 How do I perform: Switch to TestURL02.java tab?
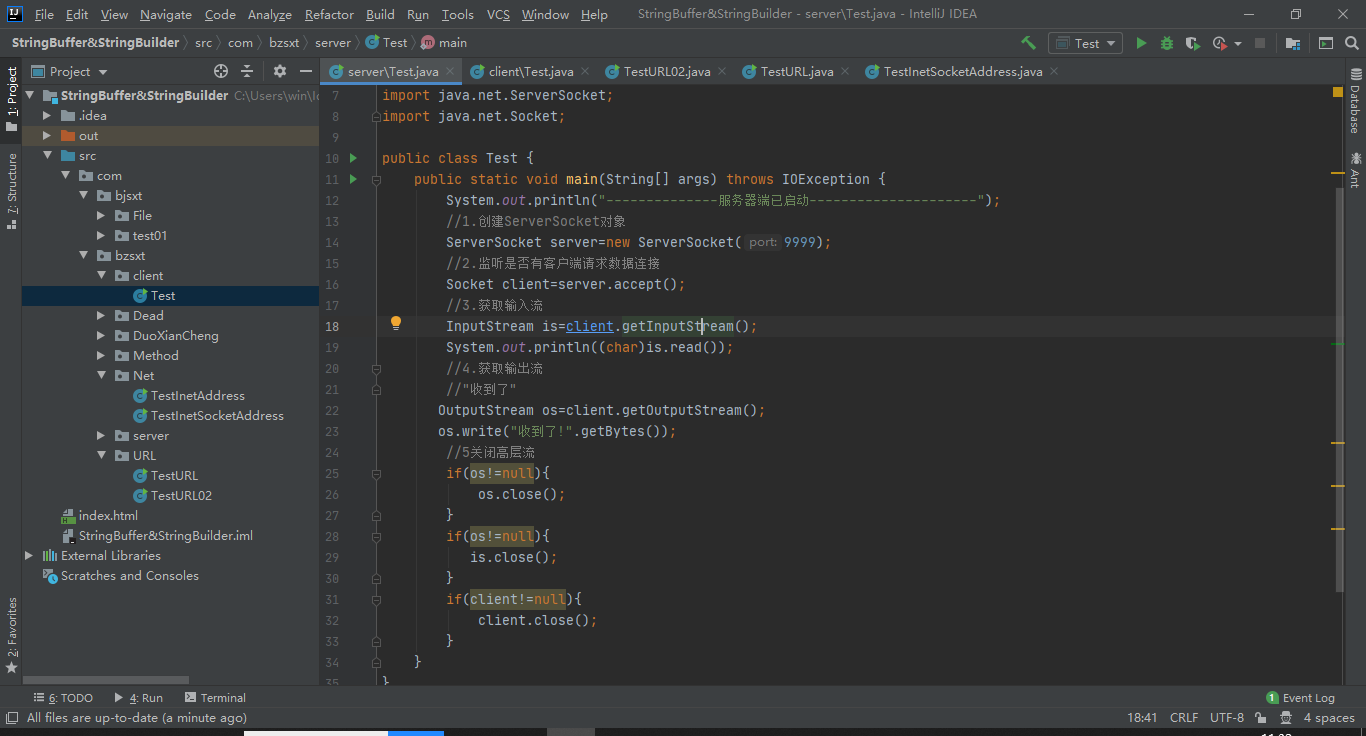point(666,72)
